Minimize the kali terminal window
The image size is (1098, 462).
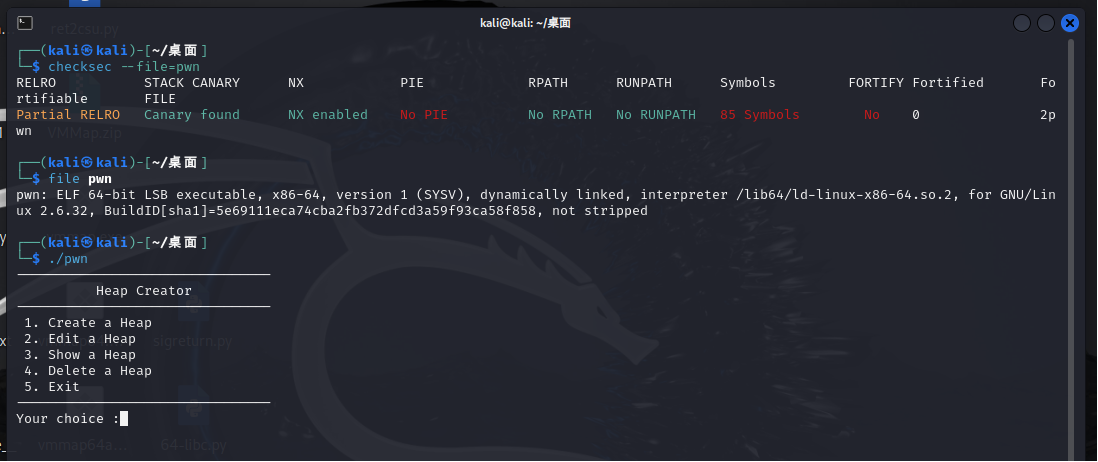coord(1021,23)
